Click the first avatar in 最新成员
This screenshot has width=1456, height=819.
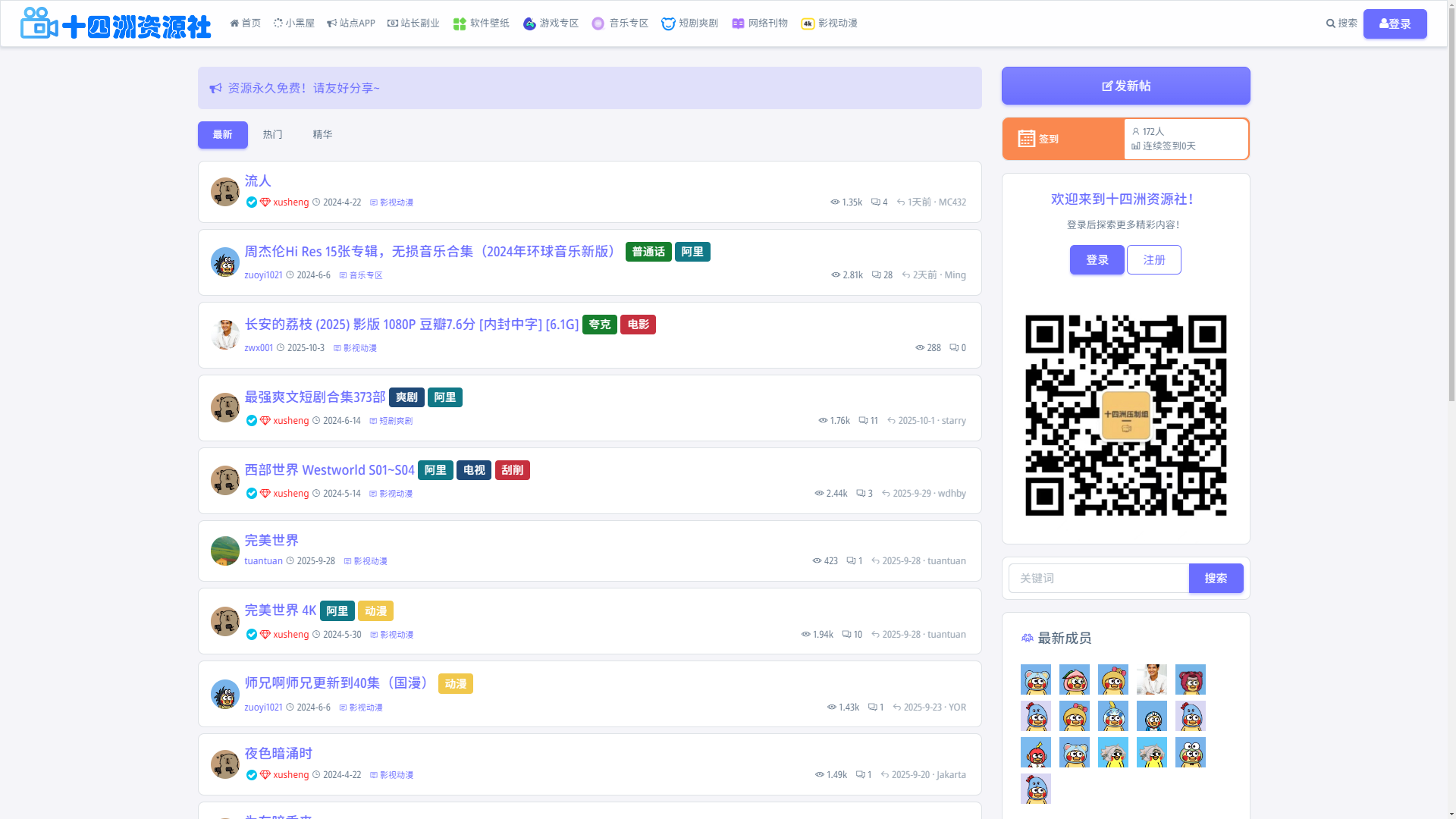pyautogui.click(x=1035, y=679)
